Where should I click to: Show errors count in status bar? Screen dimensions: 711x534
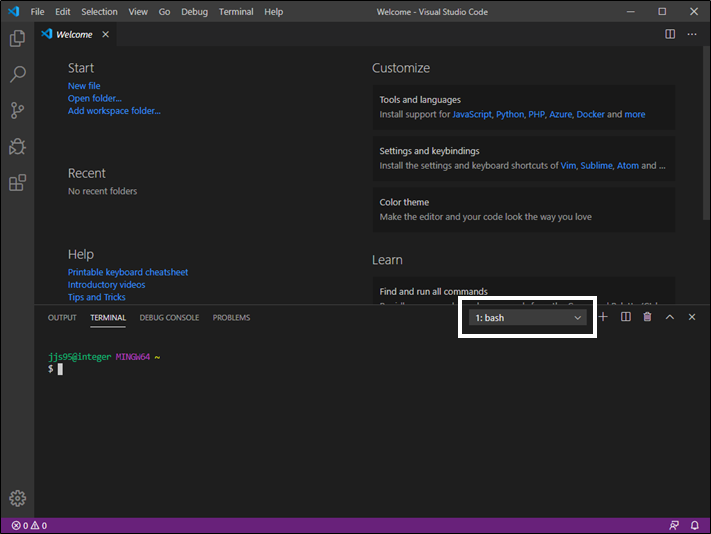coord(19,525)
